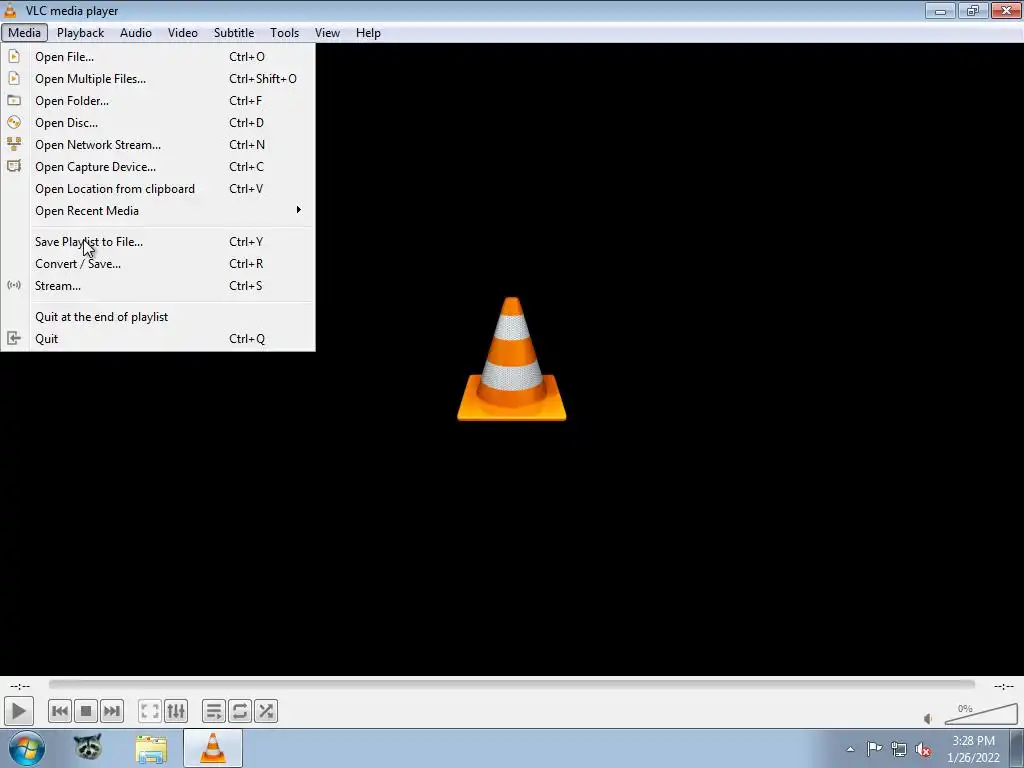Click the Open Network Stream icon
This screenshot has width=1024, height=768.
click(14, 144)
